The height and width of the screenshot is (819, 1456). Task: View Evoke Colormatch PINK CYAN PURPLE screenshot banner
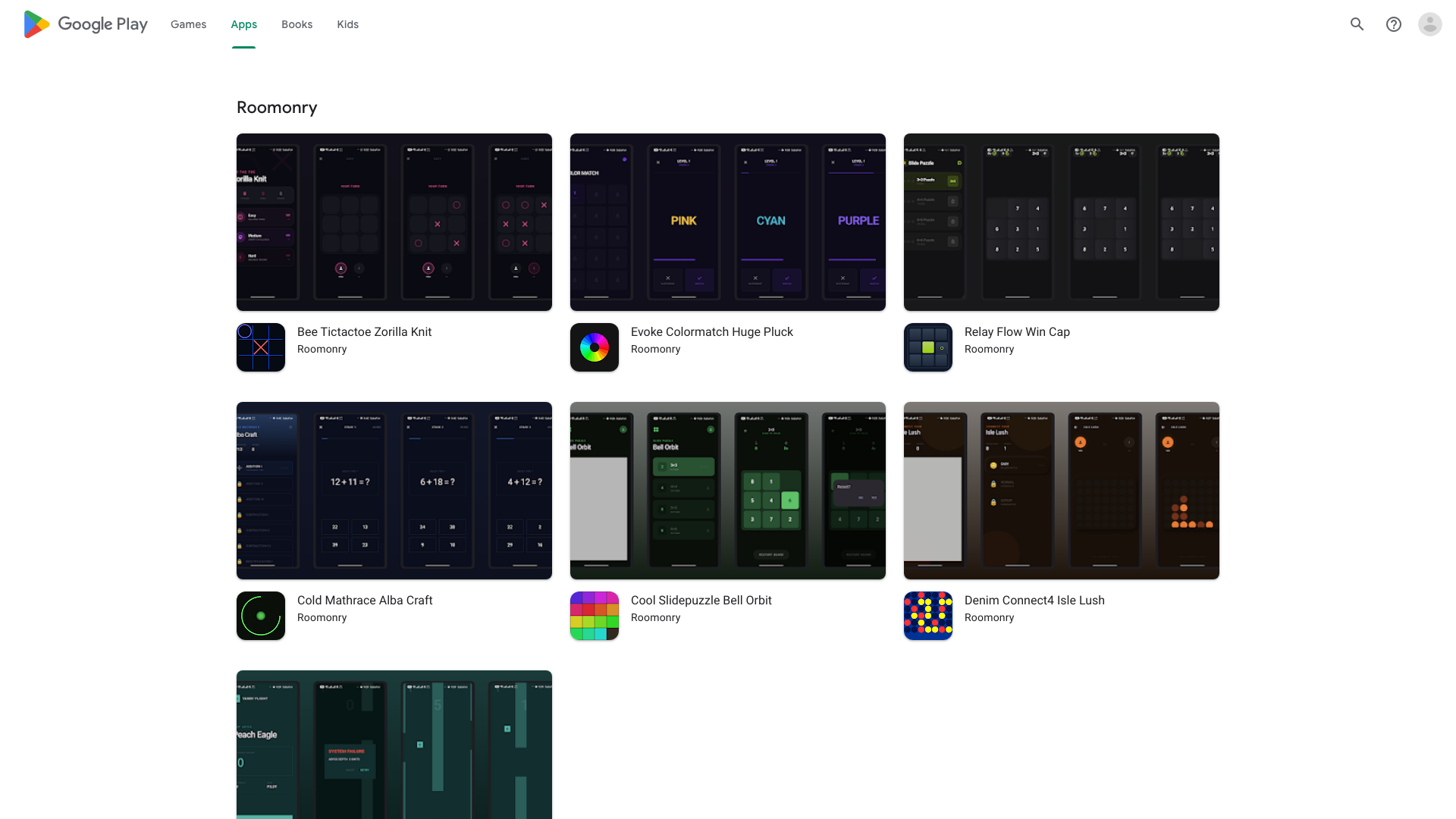coord(728,222)
